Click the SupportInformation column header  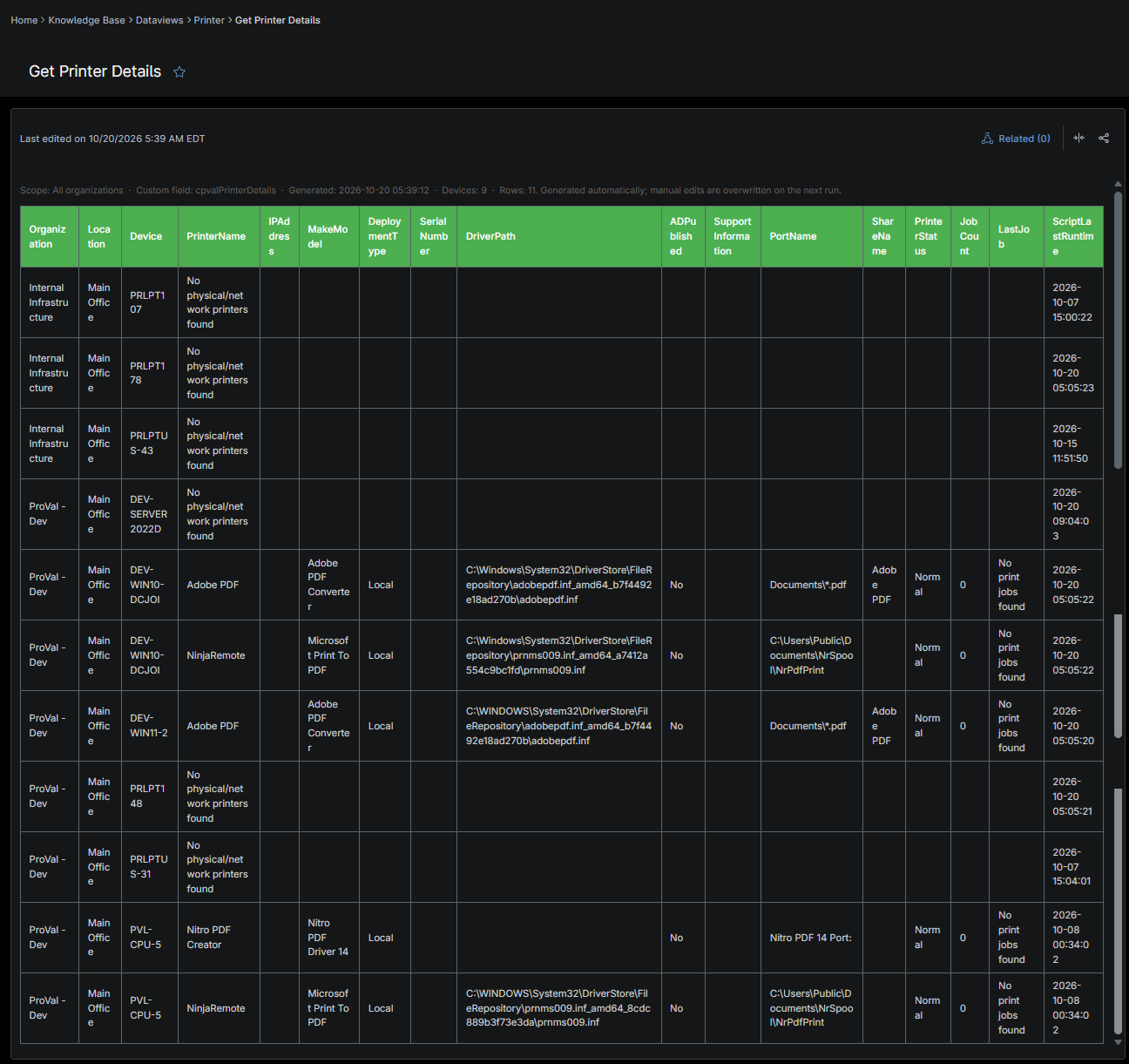(733, 236)
